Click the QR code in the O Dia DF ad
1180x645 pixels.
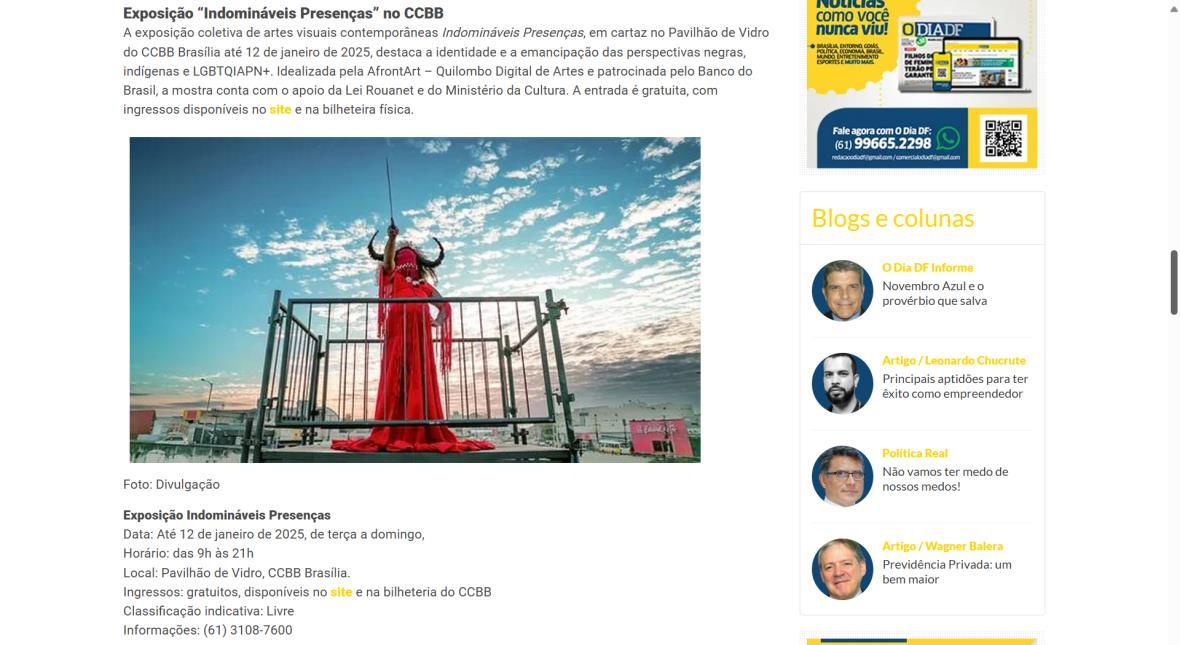point(1002,138)
